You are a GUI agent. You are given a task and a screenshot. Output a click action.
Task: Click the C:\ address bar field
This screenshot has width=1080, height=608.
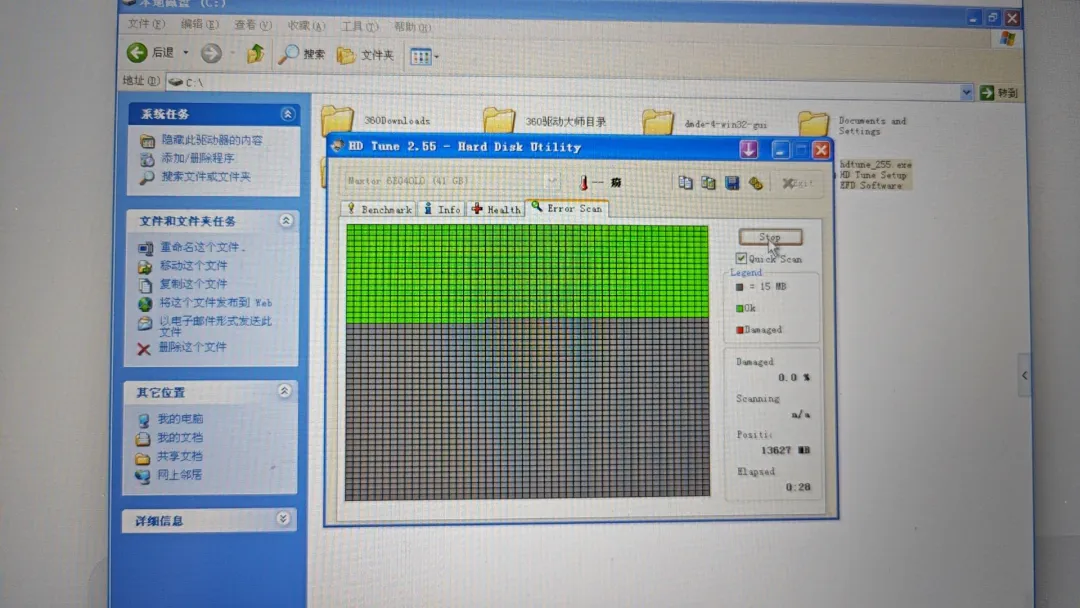pos(560,92)
